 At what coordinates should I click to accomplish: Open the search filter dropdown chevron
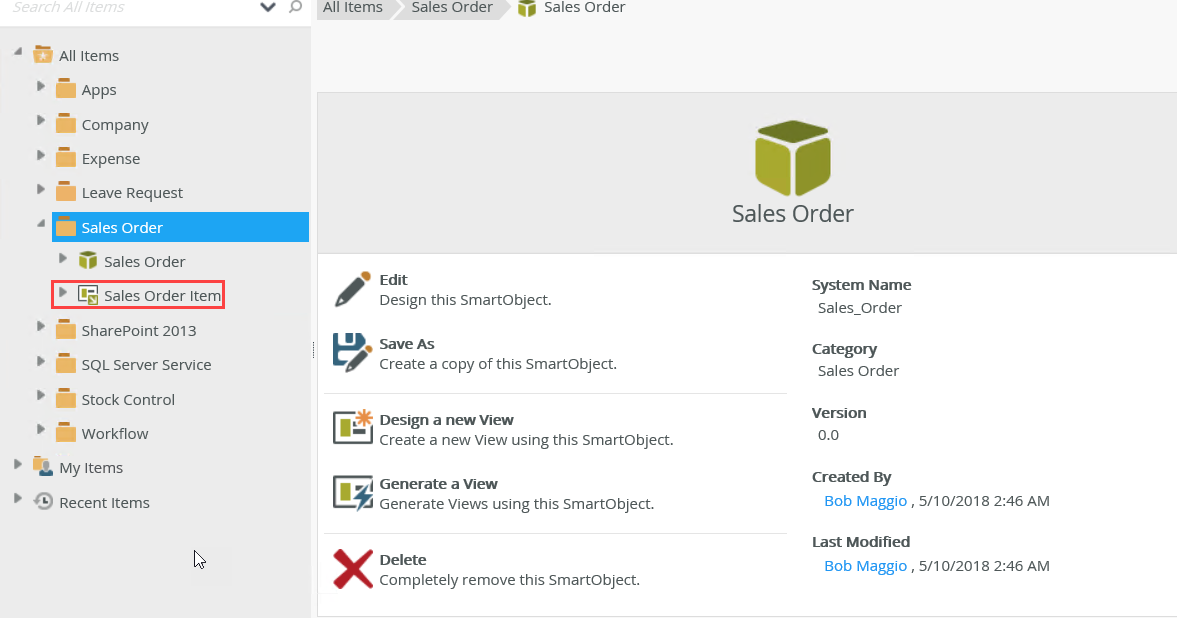point(267,7)
